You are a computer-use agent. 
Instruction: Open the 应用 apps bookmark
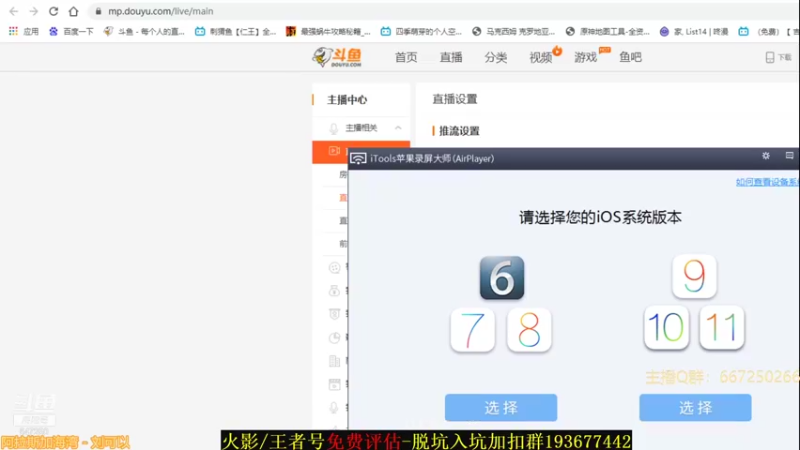point(24,32)
